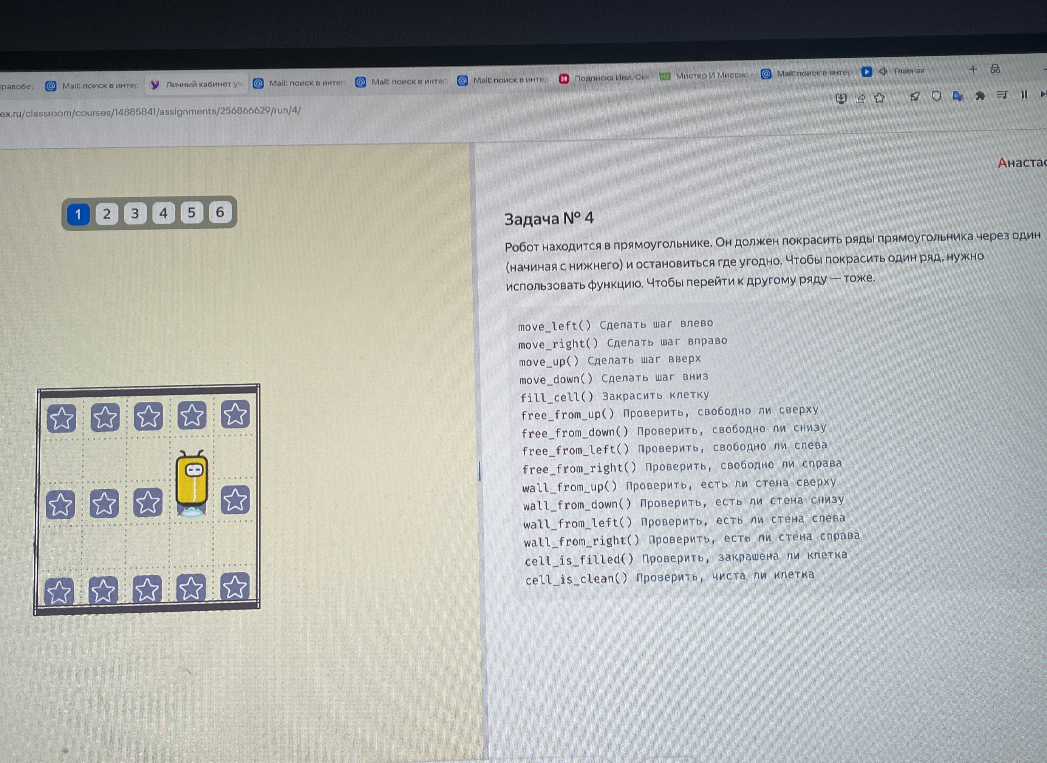Select level 3 button

(135, 214)
